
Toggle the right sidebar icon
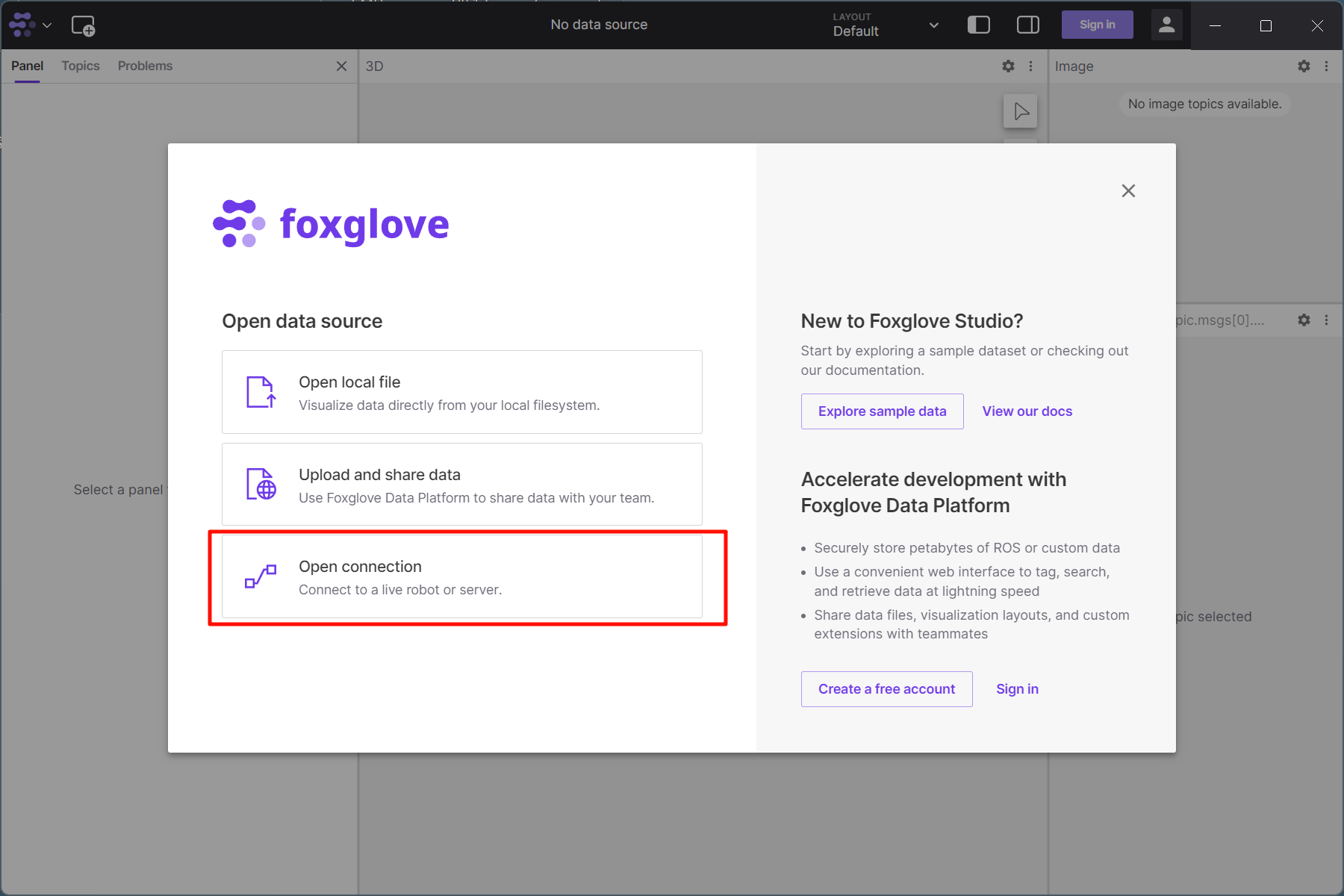coord(1028,25)
